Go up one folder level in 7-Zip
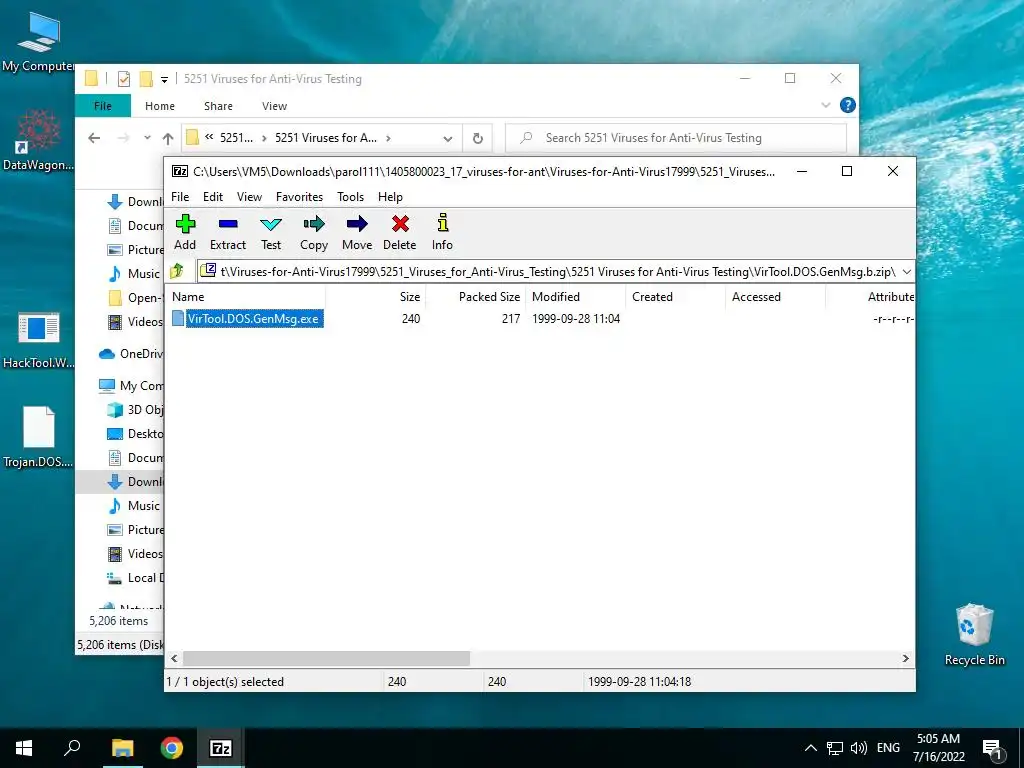This screenshot has height=768, width=1024. 177,271
